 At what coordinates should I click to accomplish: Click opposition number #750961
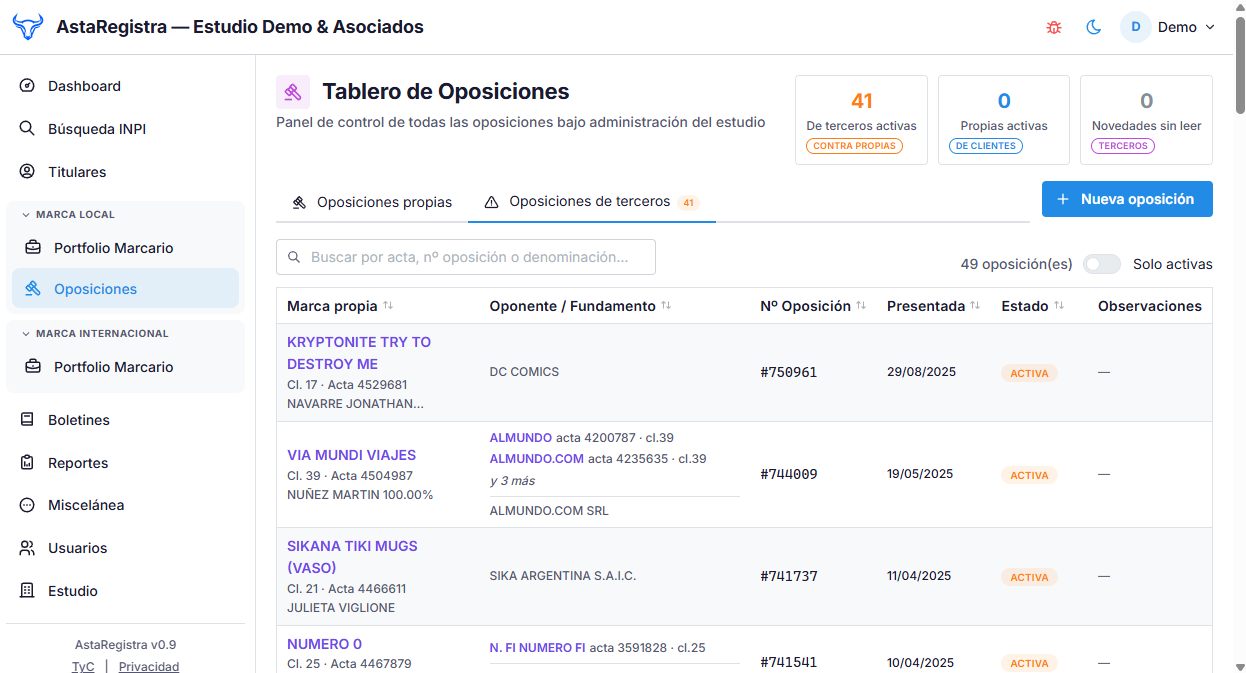pyautogui.click(x=788, y=372)
